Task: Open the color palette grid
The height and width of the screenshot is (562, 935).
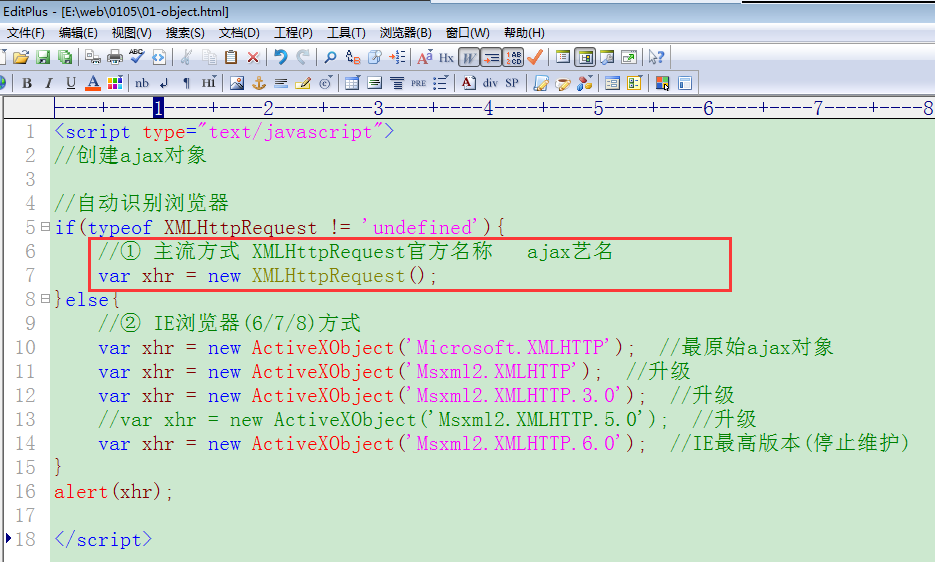Action: [114, 83]
